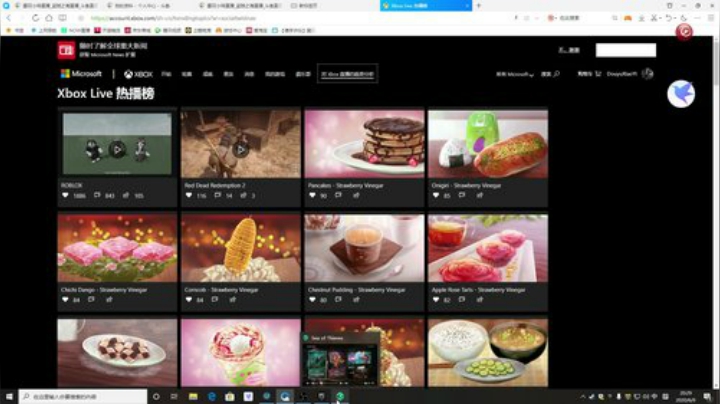This screenshot has width=720, height=404.
Task: Switch to the second browser tab
Action: (148, 6)
